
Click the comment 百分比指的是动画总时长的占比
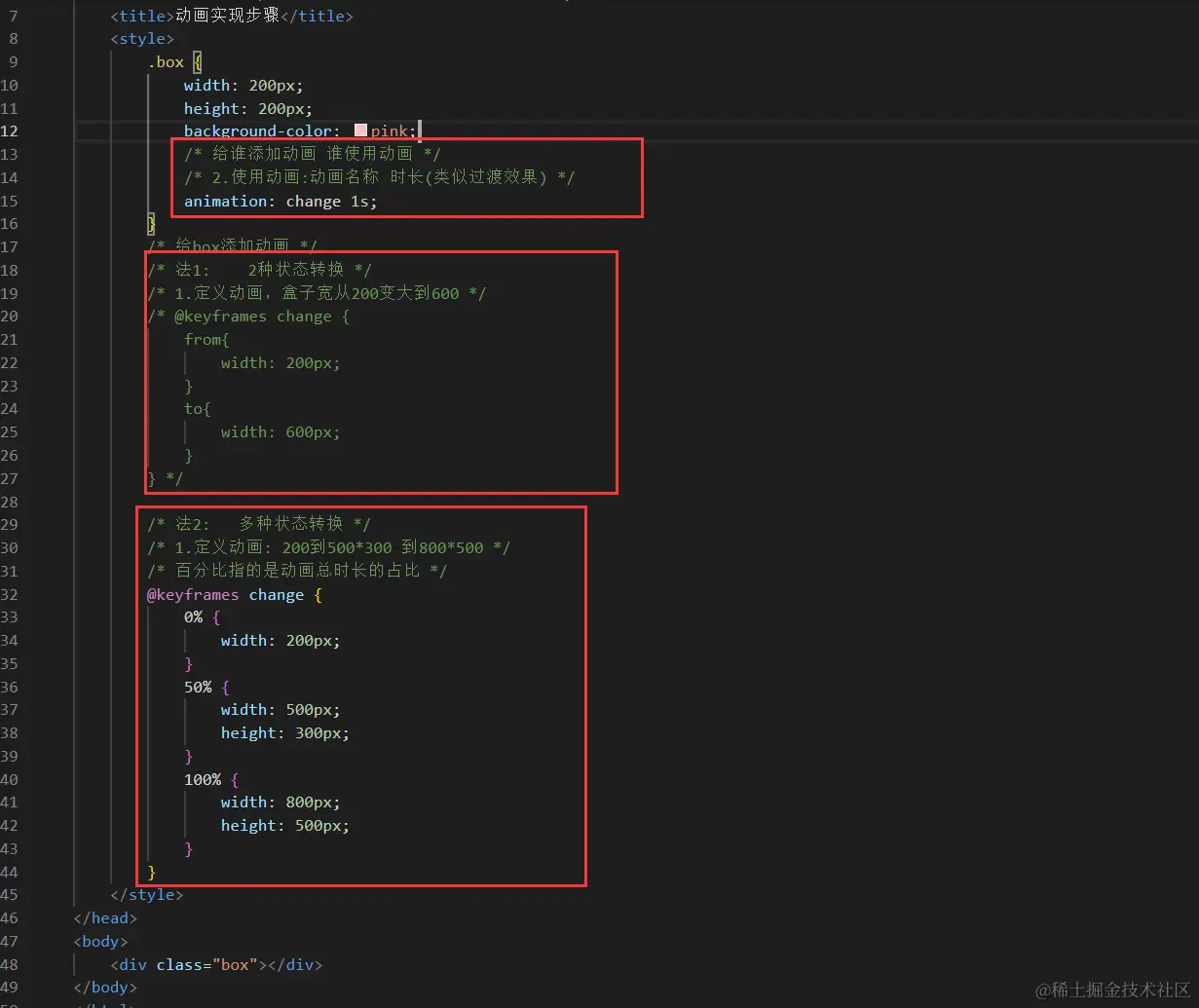coord(297,571)
